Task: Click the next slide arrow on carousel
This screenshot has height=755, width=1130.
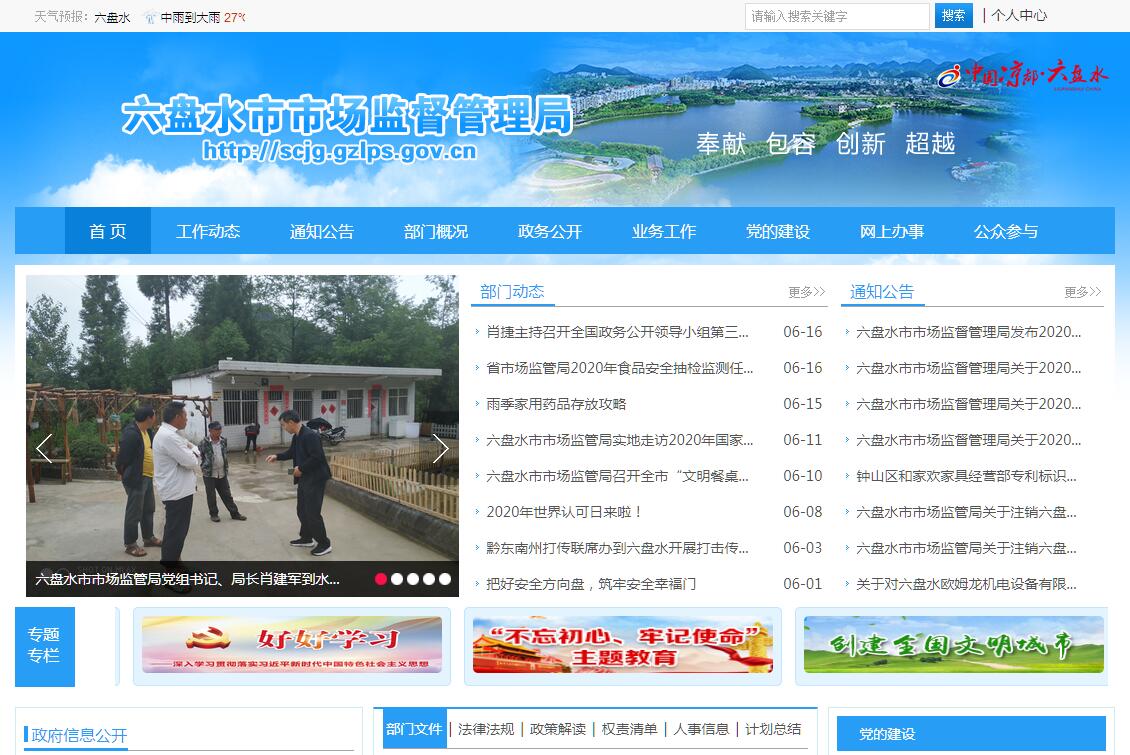Action: [x=441, y=449]
